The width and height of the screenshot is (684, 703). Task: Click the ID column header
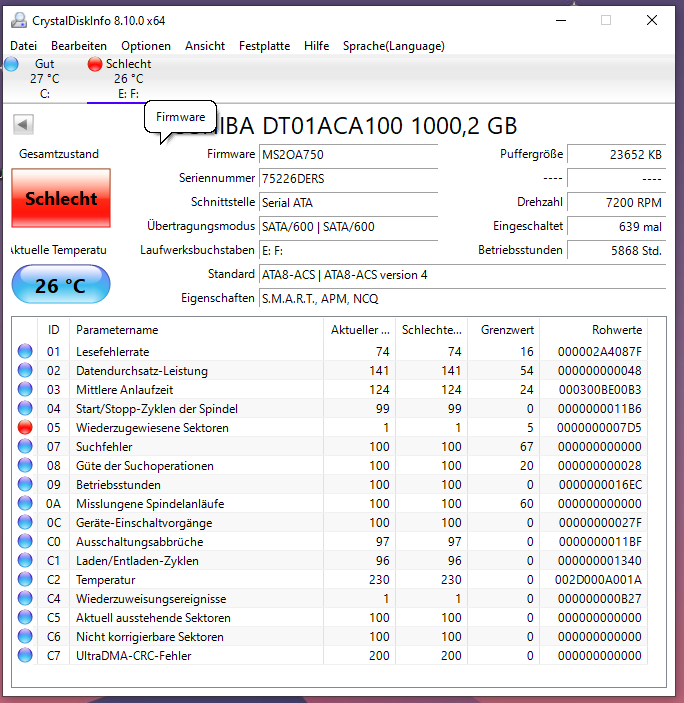53,330
